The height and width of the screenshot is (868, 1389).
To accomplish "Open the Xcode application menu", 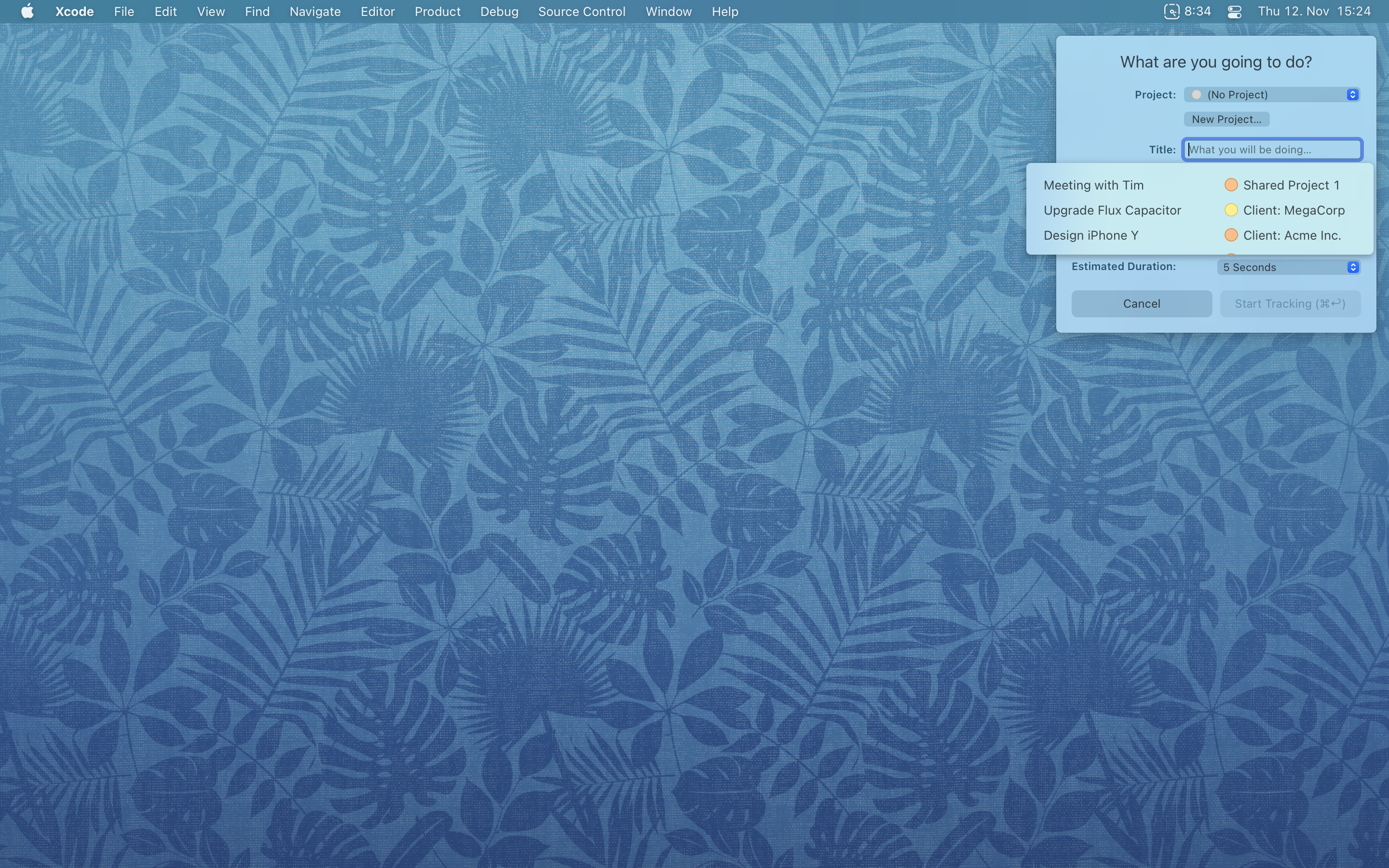I will click(x=75, y=12).
